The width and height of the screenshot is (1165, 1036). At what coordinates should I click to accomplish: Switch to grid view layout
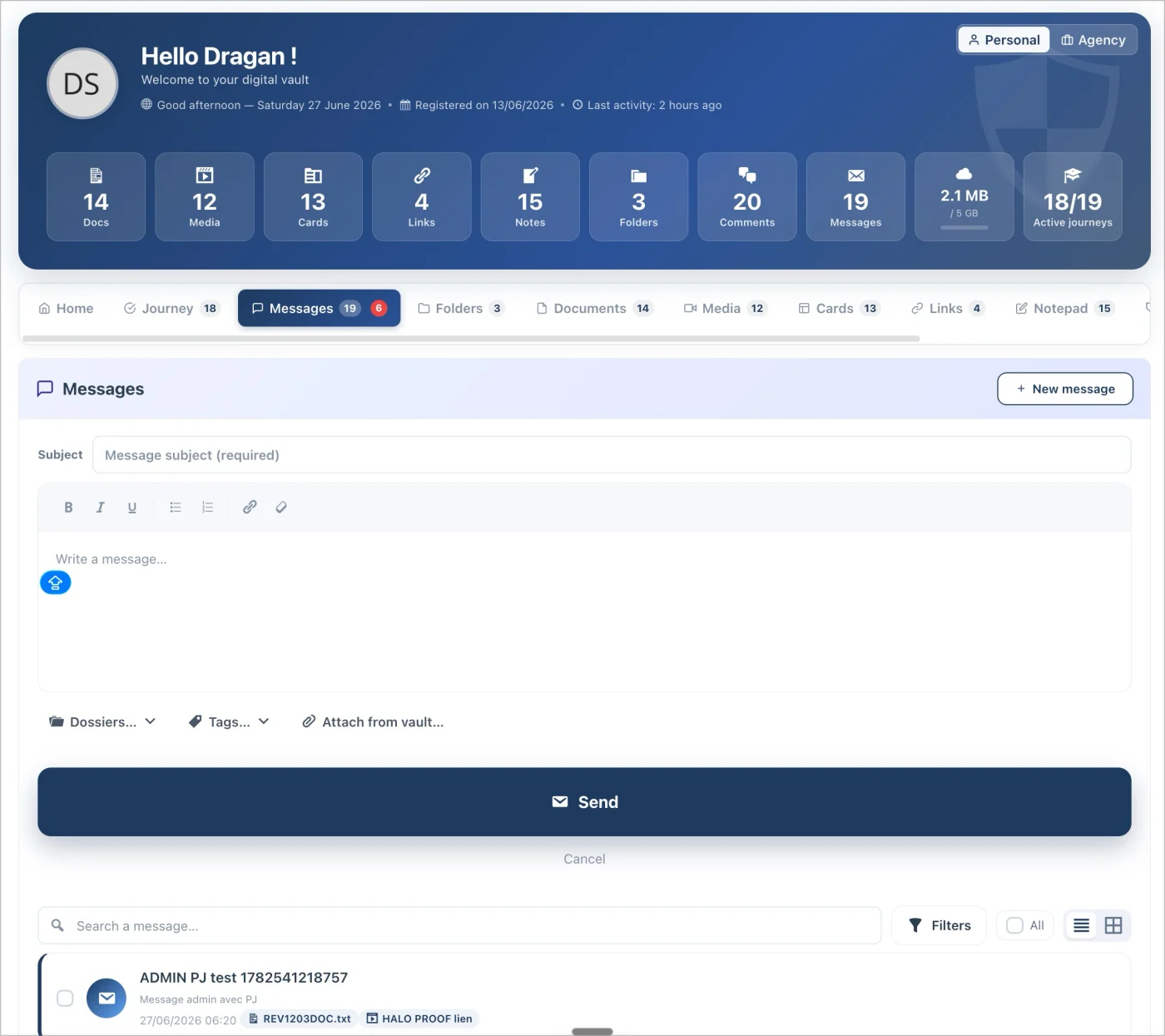coord(1113,925)
